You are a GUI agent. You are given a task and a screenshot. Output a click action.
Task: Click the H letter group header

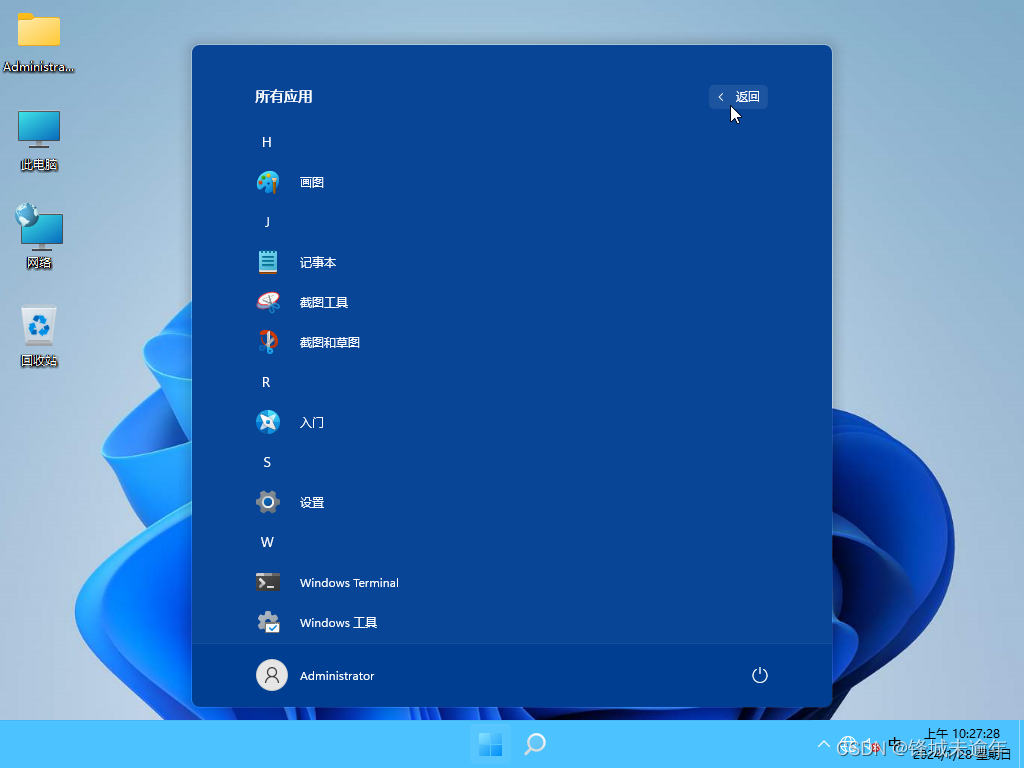[266, 142]
